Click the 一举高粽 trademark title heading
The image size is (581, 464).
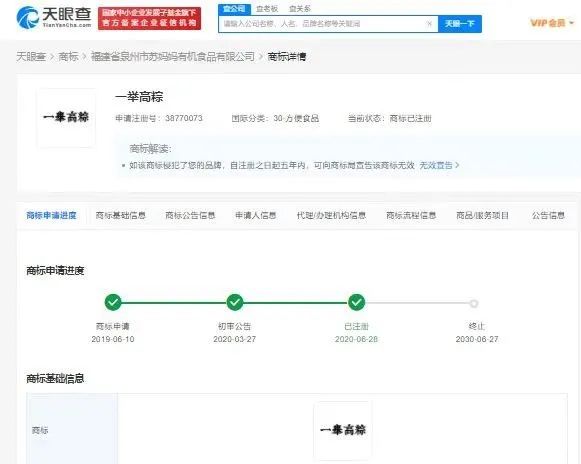139,97
